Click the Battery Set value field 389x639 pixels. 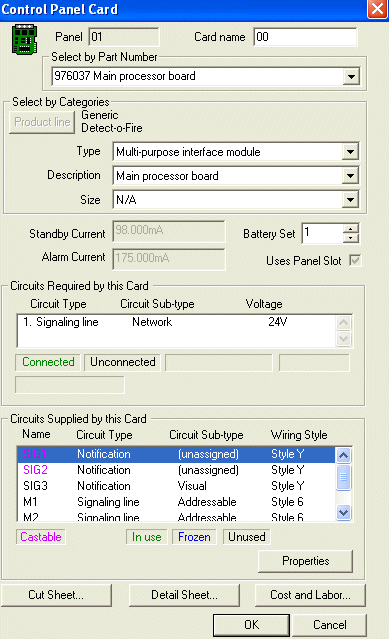click(x=322, y=233)
